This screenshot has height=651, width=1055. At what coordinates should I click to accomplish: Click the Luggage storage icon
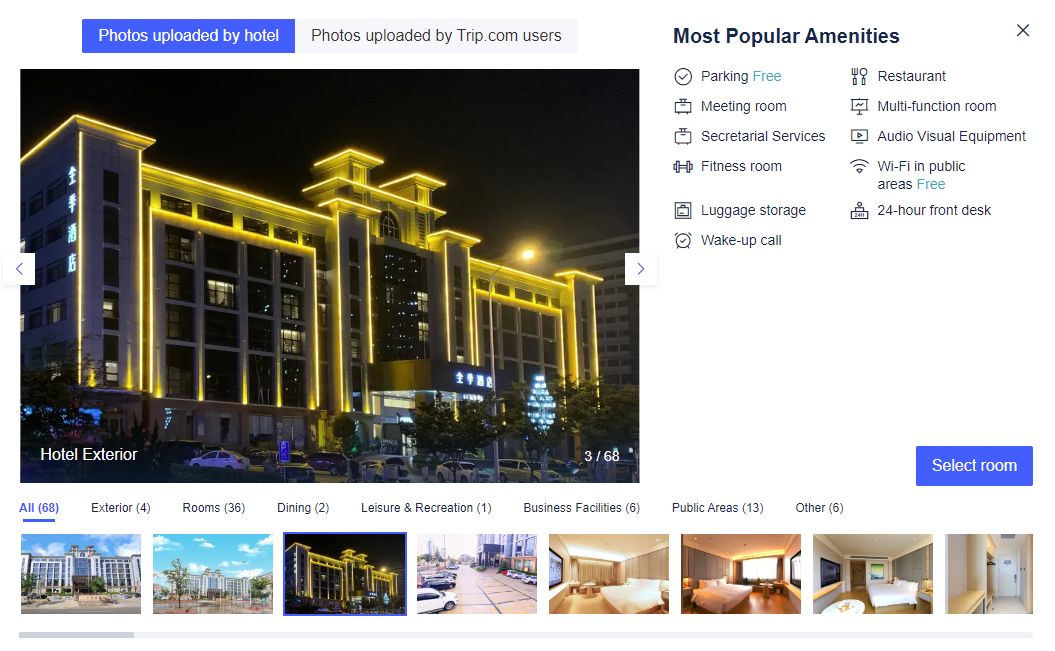(683, 210)
